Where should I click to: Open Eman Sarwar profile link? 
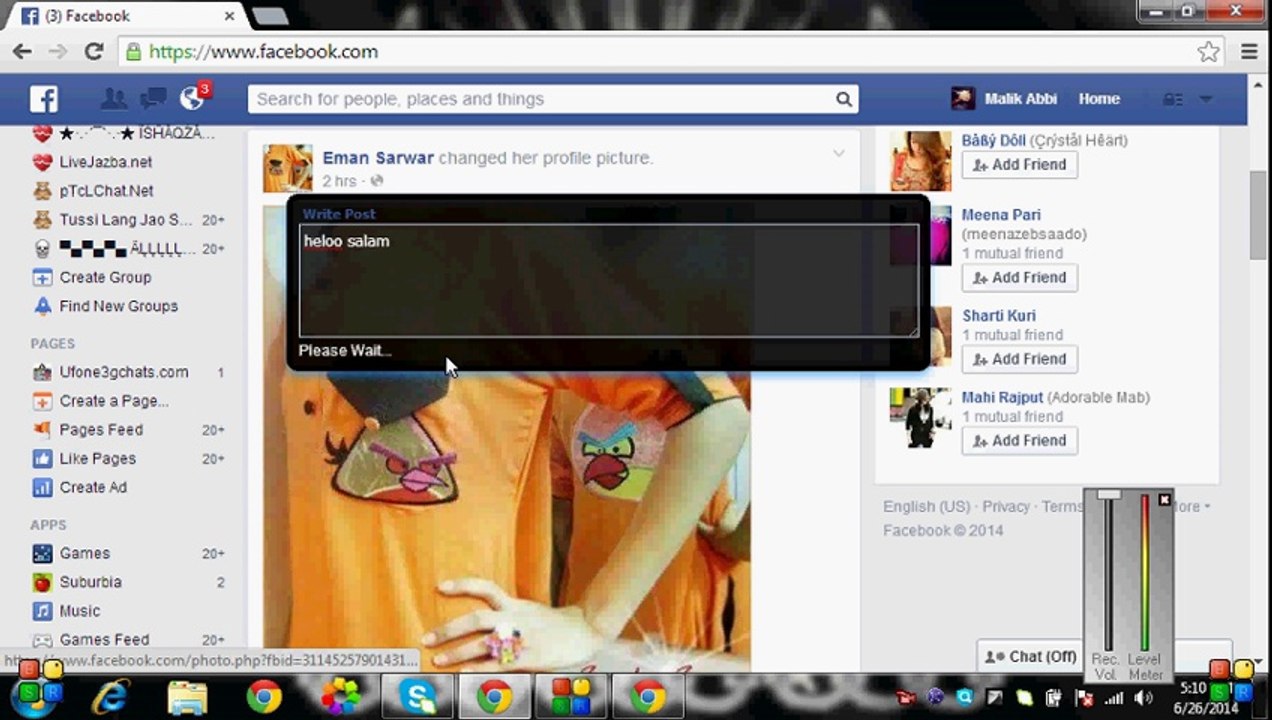pyautogui.click(x=378, y=158)
